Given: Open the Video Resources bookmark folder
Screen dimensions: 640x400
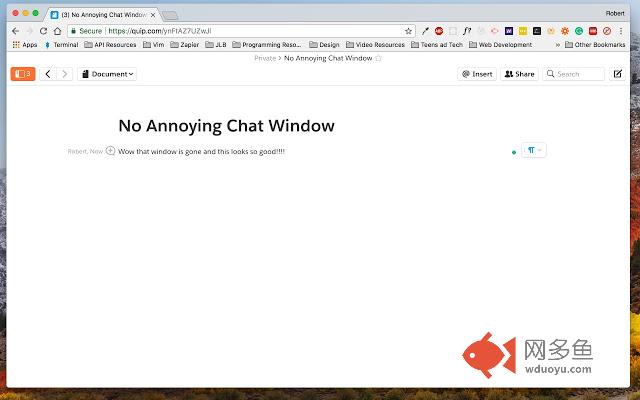Looking at the screenshot, I should tap(375, 45).
